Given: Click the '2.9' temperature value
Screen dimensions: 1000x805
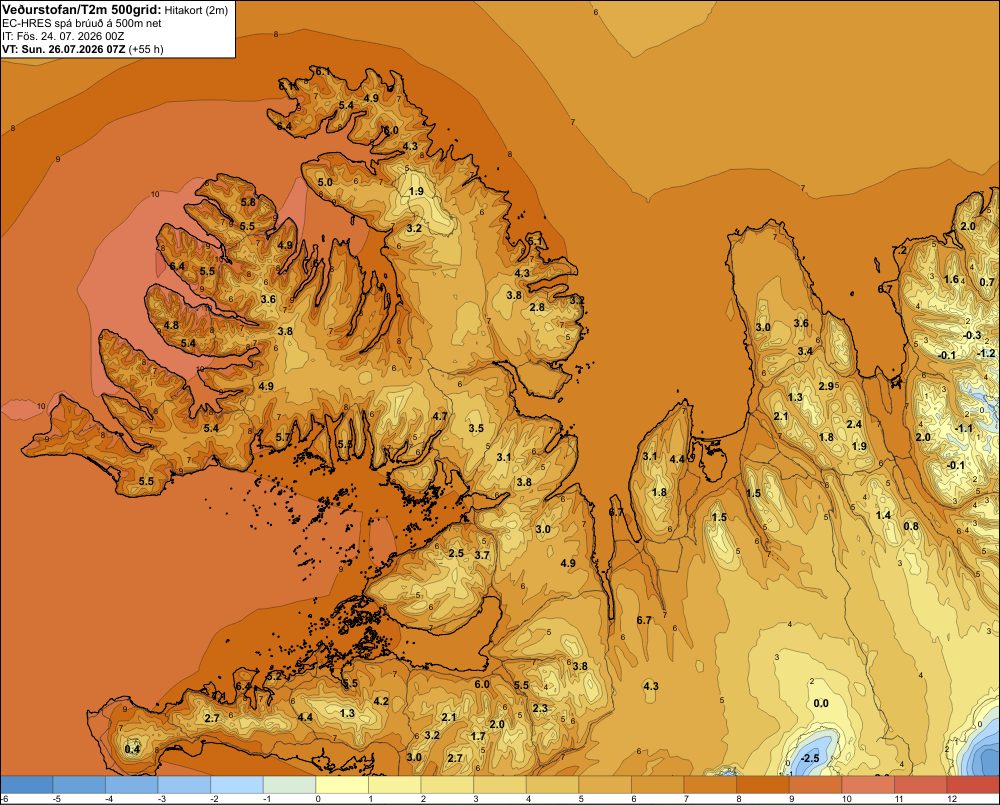Looking at the screenshot, I should coord(826,386).
